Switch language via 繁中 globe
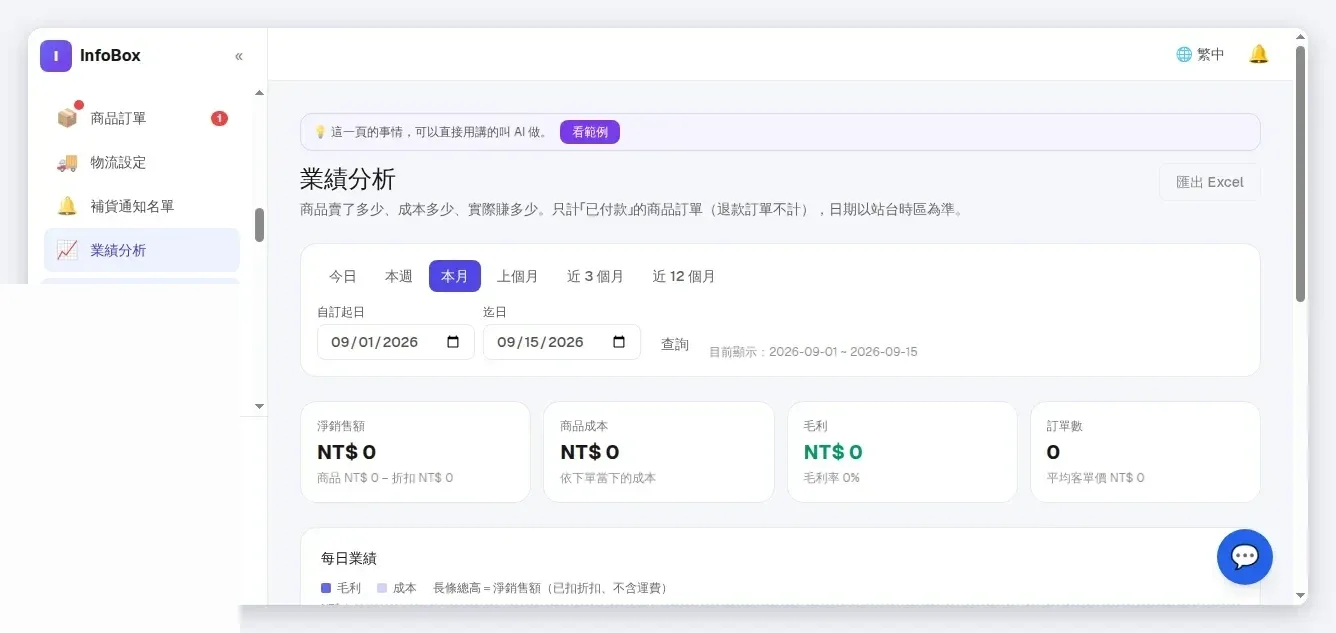The width and height of the screenshot is (1336, 633). (x=1200, y=54)
